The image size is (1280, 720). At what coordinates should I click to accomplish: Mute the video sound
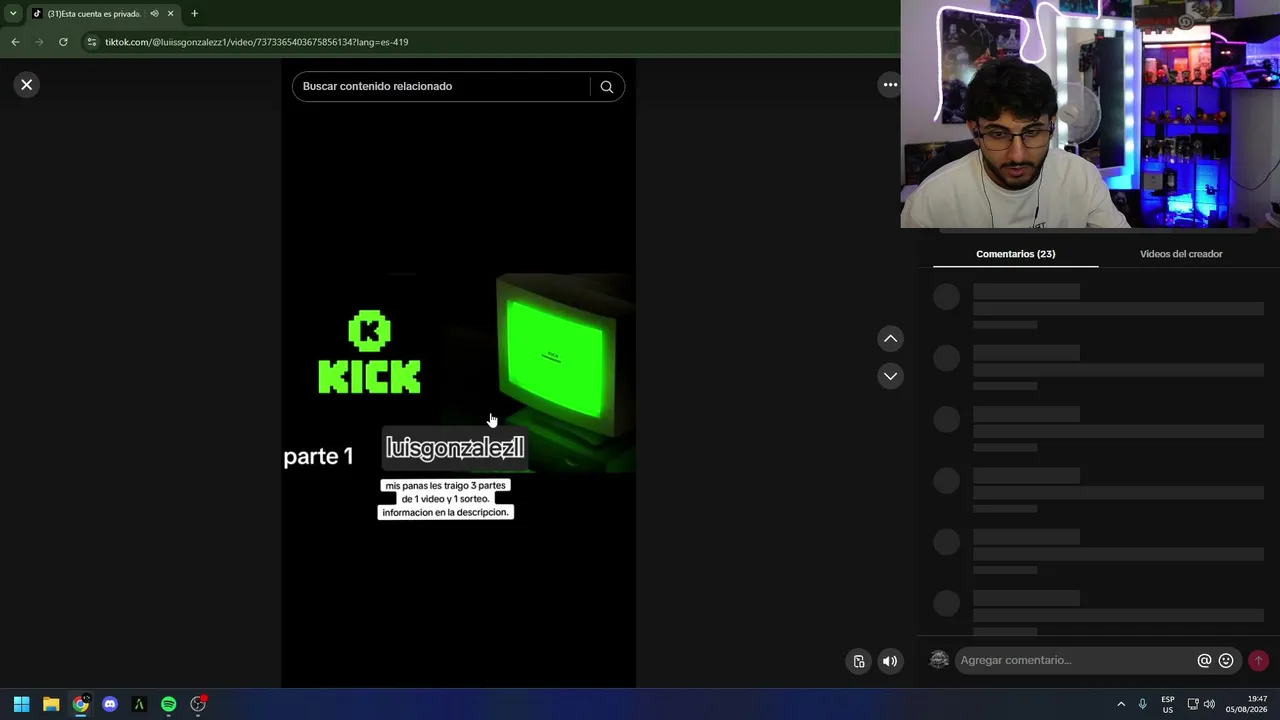(889, 661)
